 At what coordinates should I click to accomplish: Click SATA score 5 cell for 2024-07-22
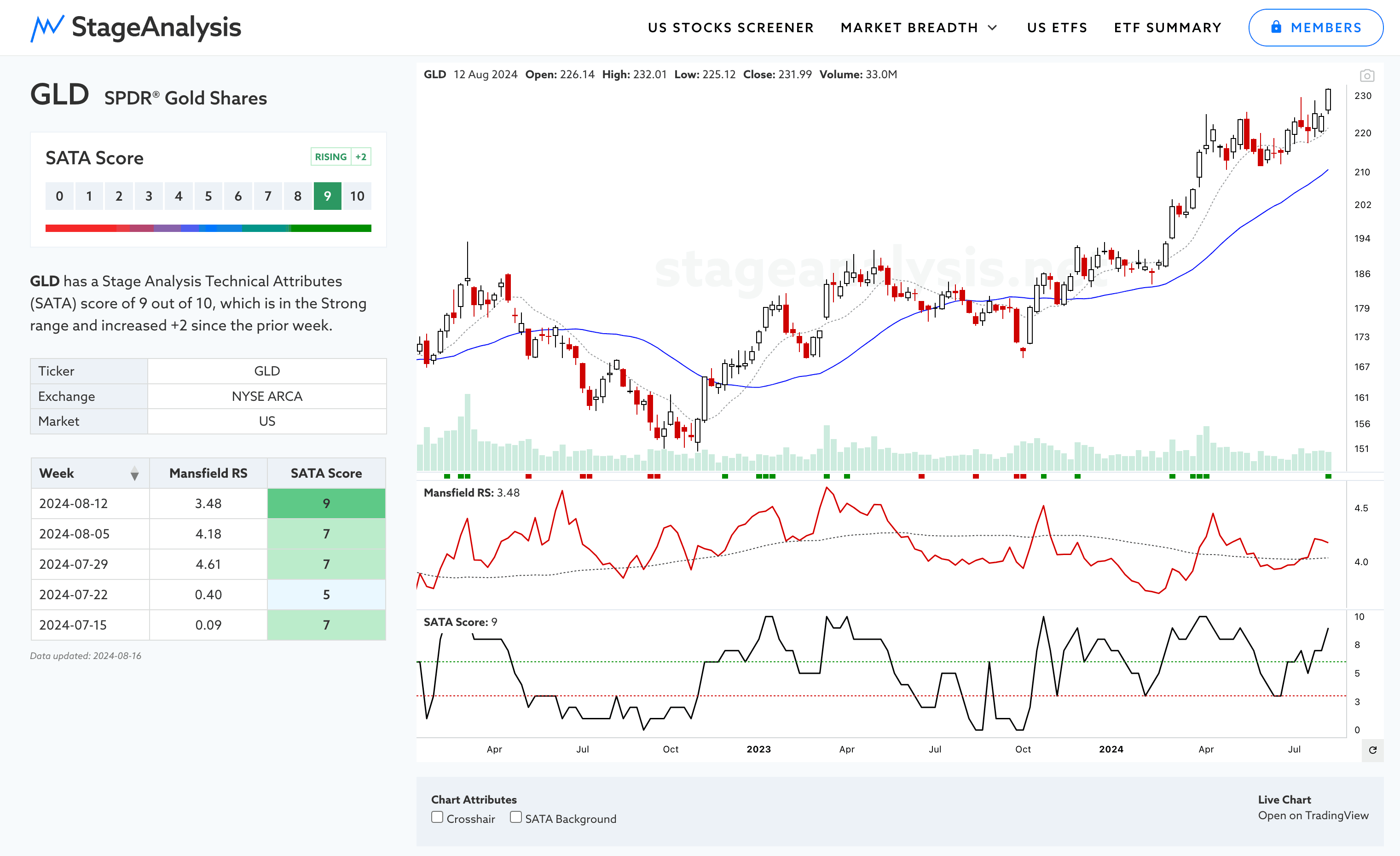[x=326, y=595]
